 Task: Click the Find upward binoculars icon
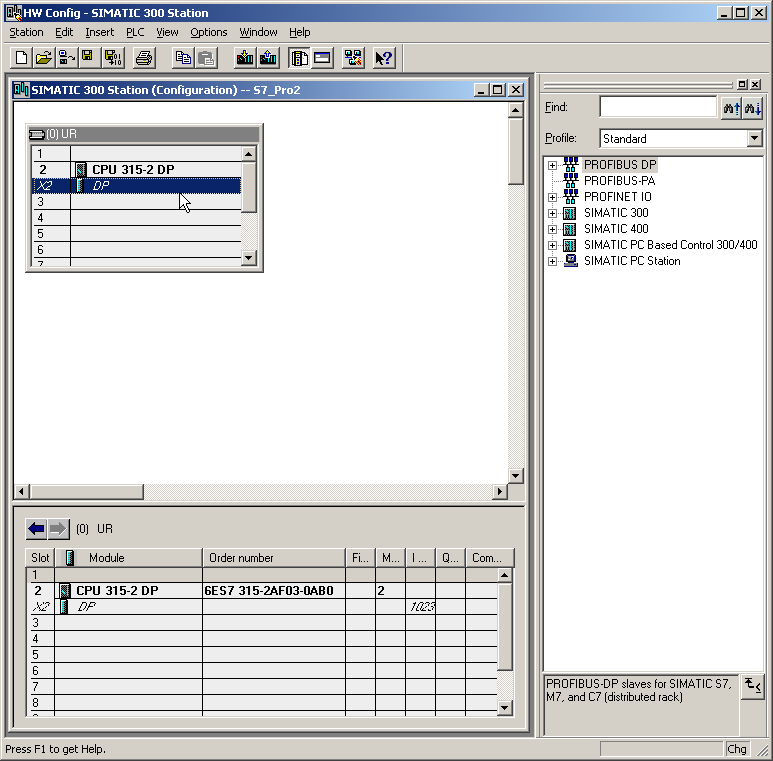[x=732, y=107]
